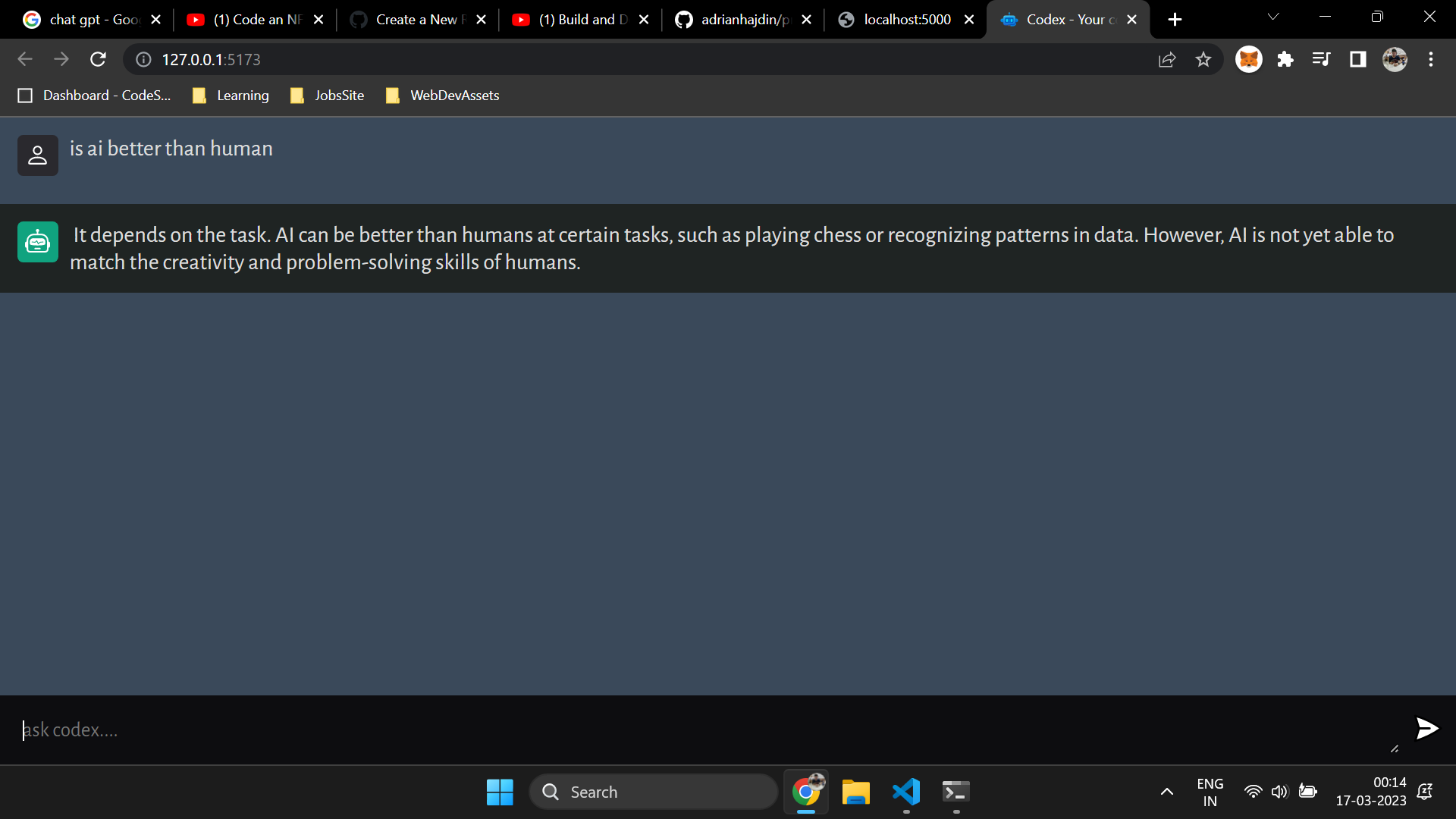Click the bot avatar next to the AI response

tap(38, 241)
